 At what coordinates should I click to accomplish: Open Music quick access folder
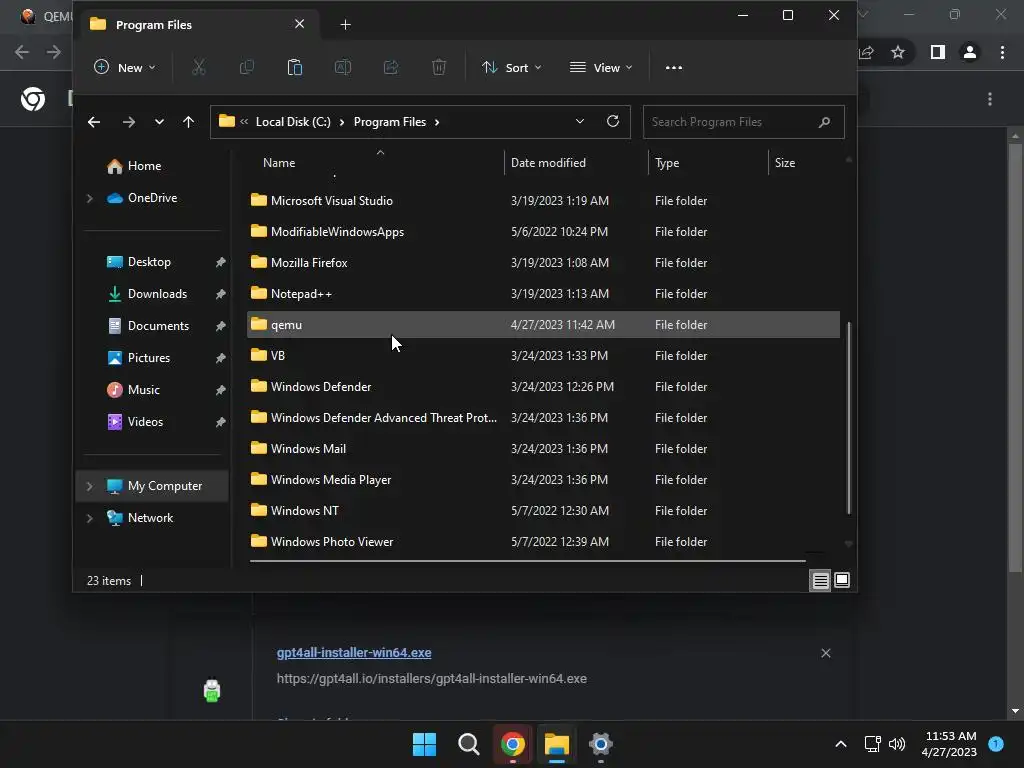coord(134,390)
